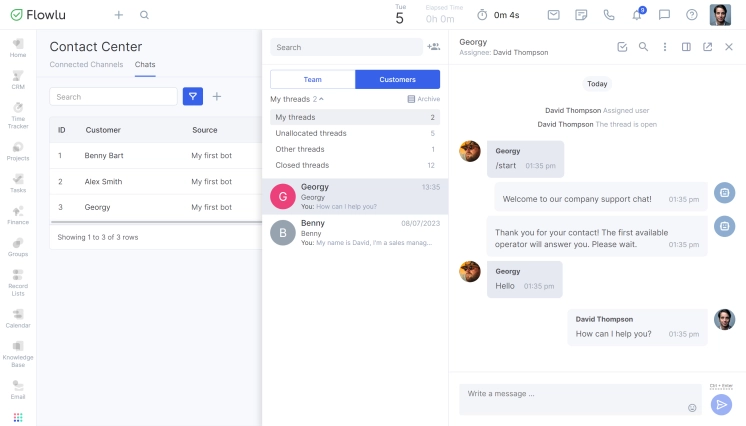Open Record Lists in sidebar
This screenshot has height=426, width=746.
point(18,282)
